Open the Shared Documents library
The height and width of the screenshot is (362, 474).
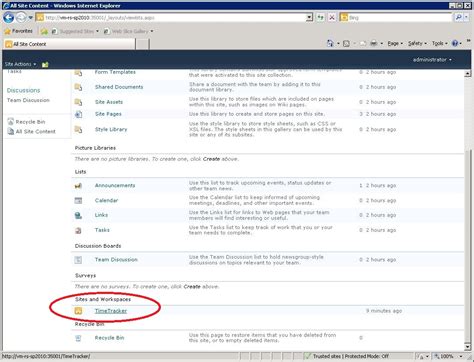point(119,87)
